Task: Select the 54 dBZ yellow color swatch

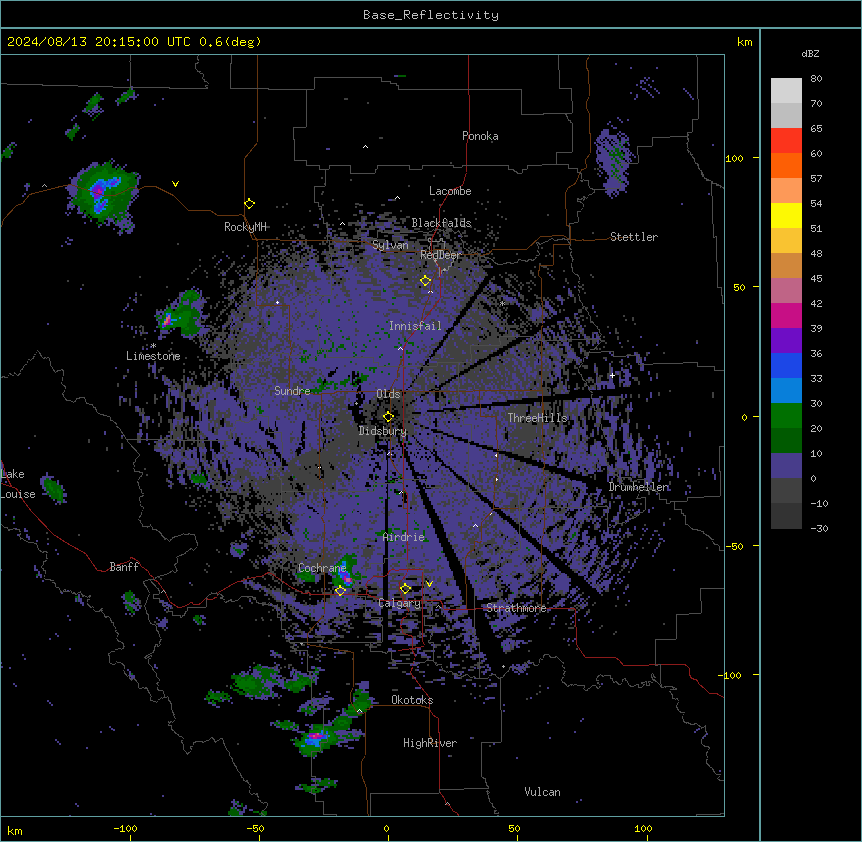Action: pos(786,215)
